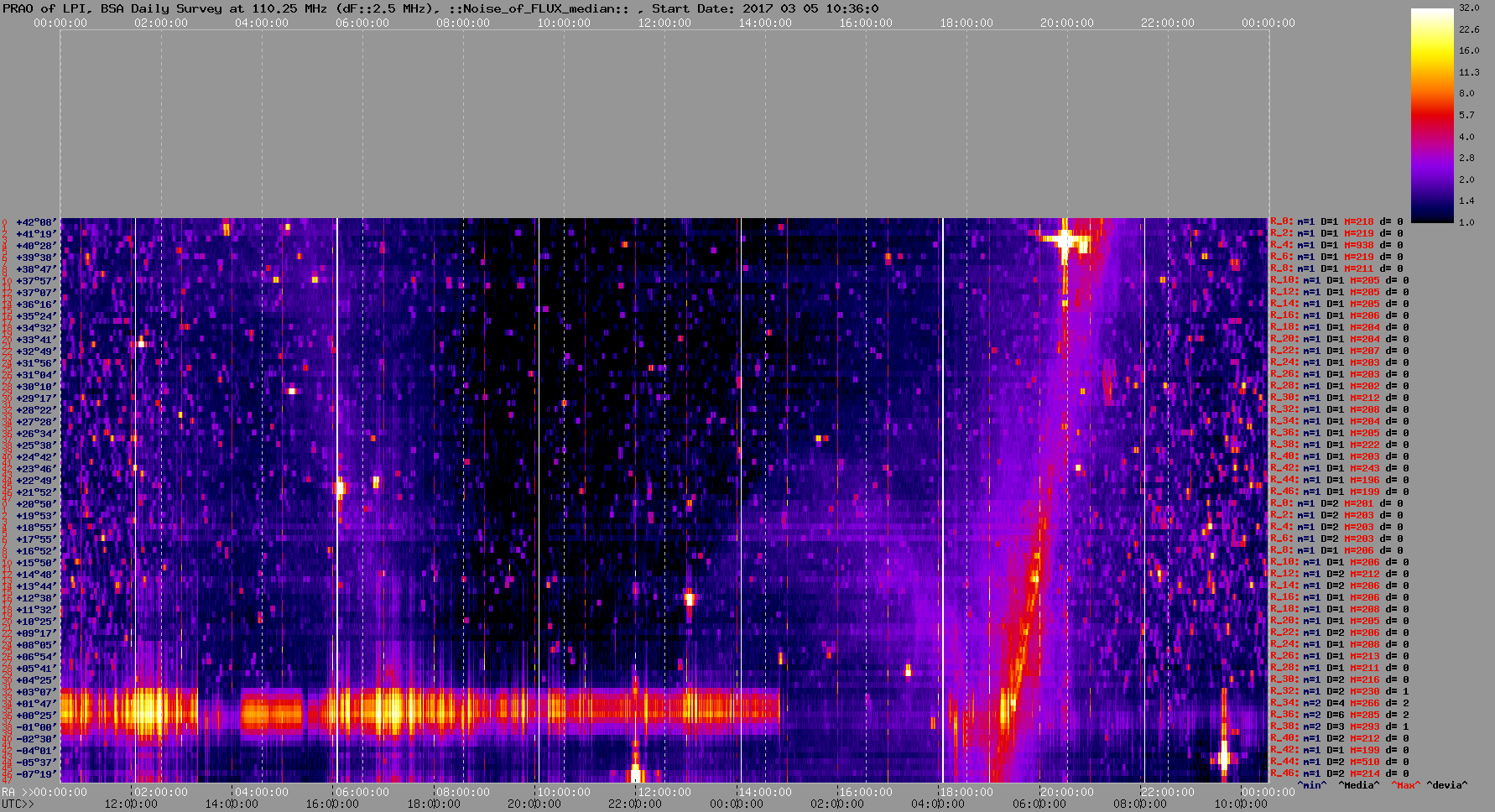This screenshot has height=812, width=1495.
Task: Click the declination label -07°19'
Action: 36,774
